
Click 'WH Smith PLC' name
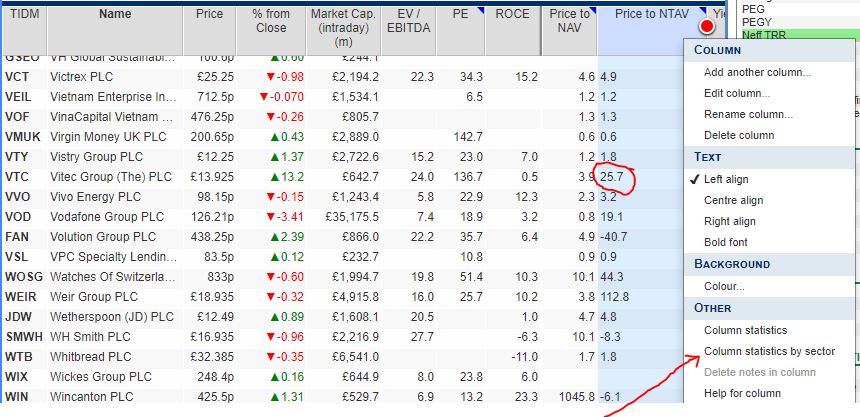pyautogui.click(x=88, y=337)
